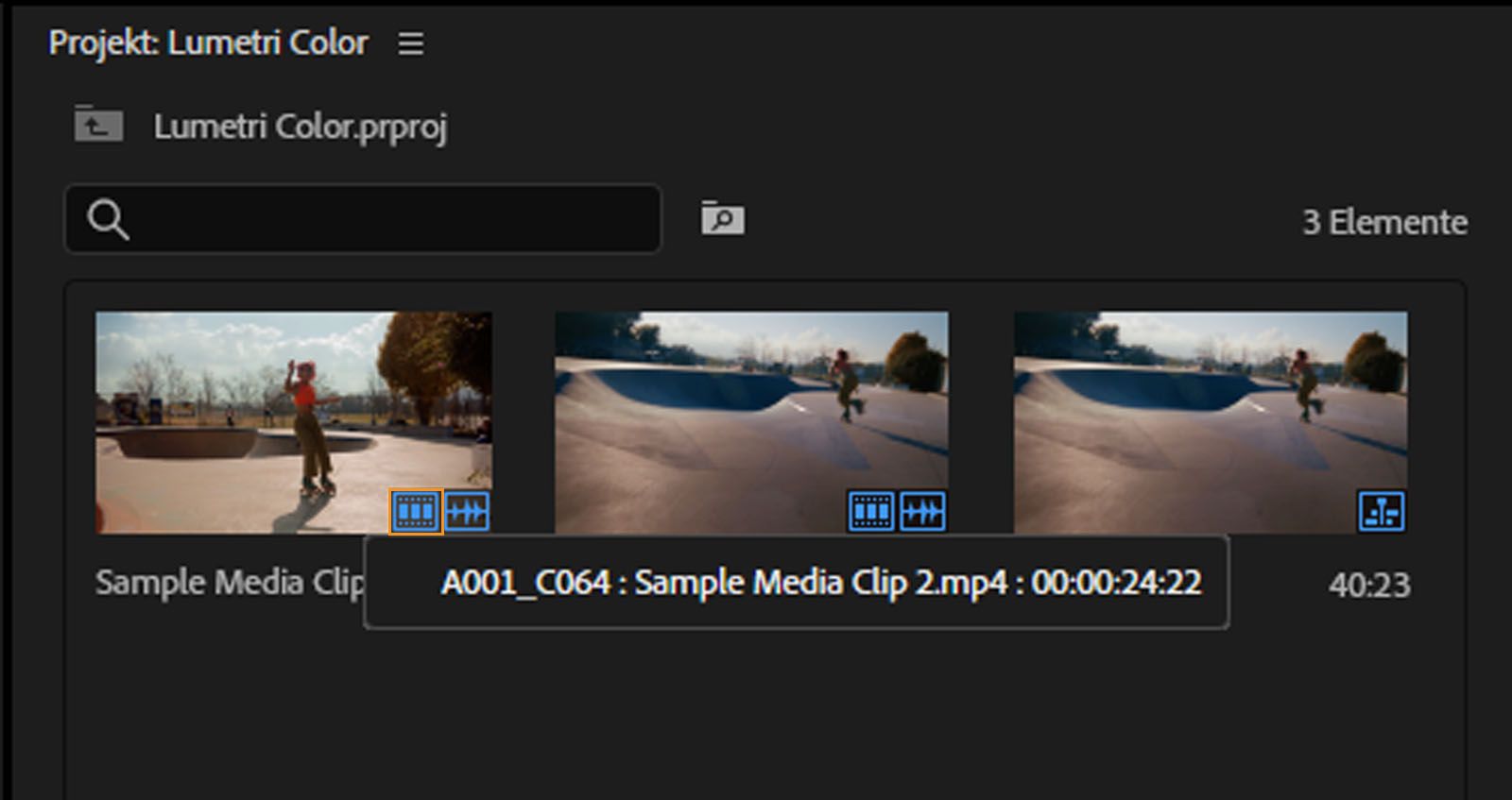Click the Projekt: Lumetri Color panel title
The height and width of the screenshot is (800, 1512).
(x=208, y=43)
